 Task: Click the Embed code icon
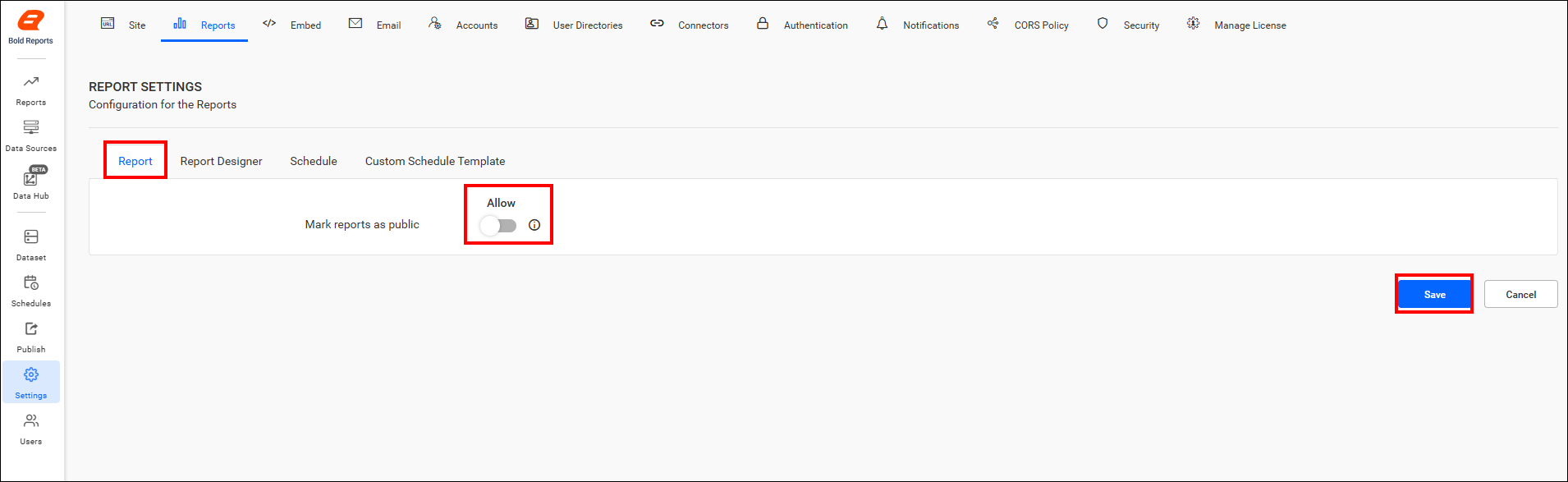pos(269,23)
